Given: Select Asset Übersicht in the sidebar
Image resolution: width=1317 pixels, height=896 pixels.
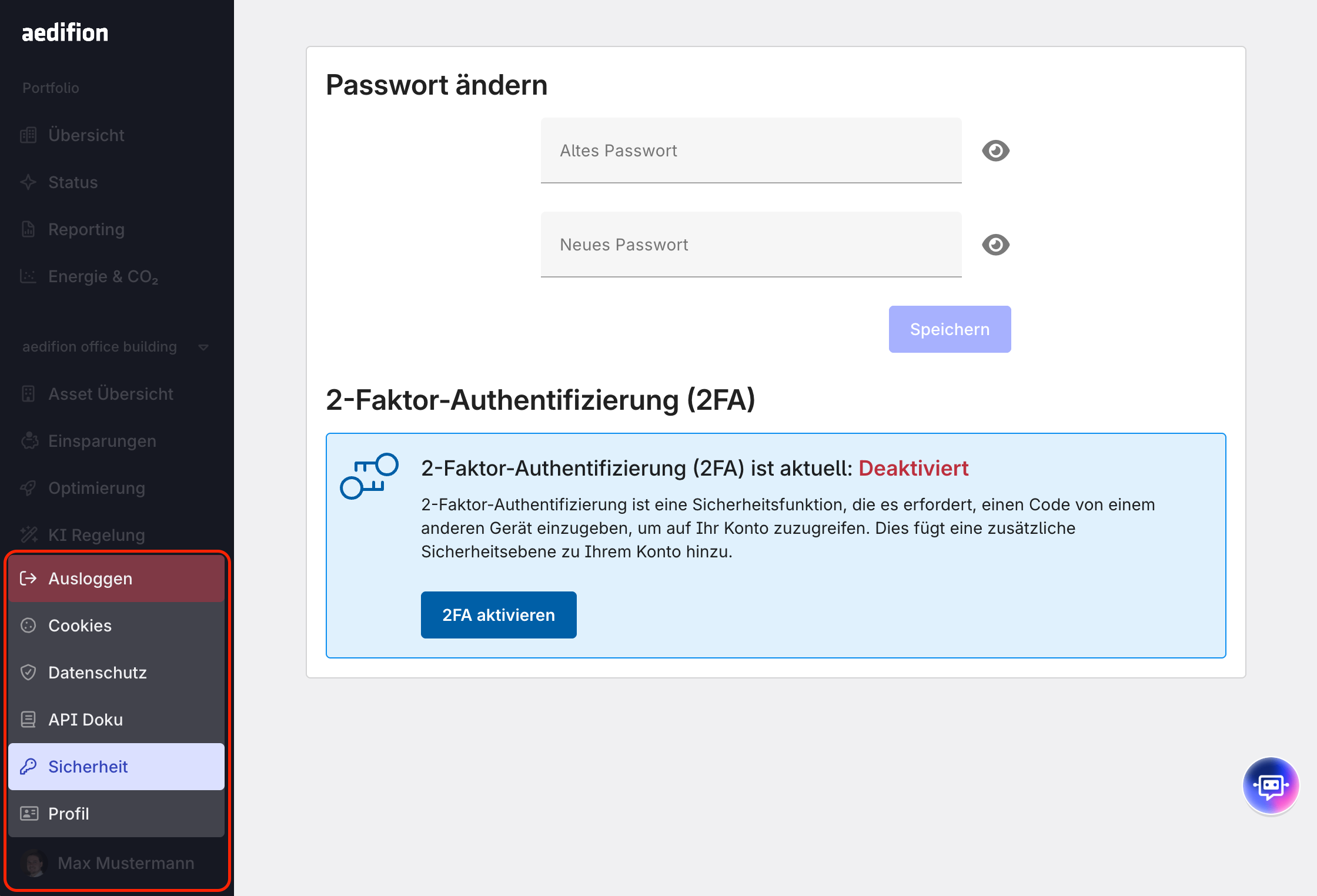Looking at the screenshot, I should (x=111, y=394).
